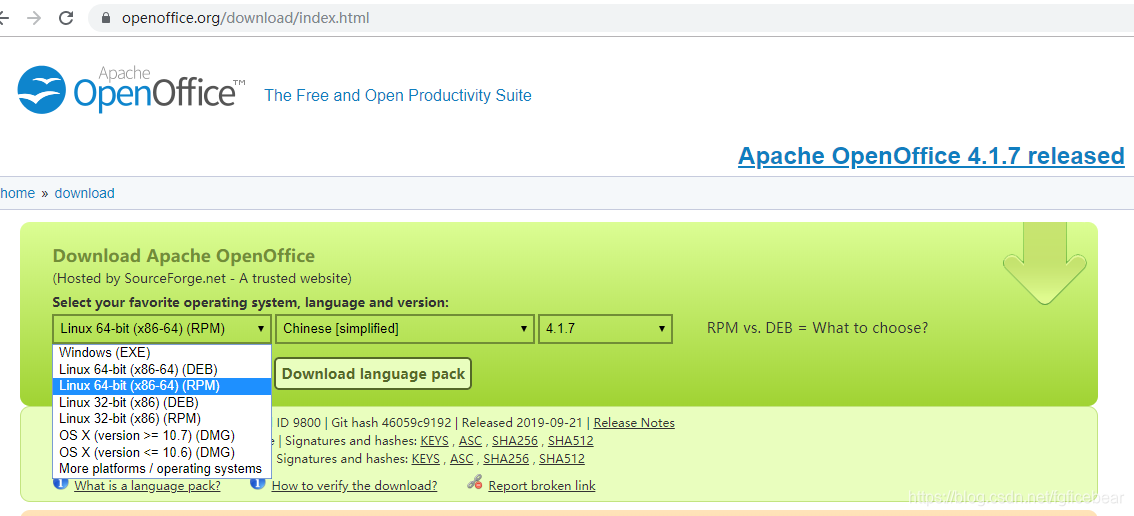Click the download breadcrumb link
1134x516 pixels.
(85, 193)
